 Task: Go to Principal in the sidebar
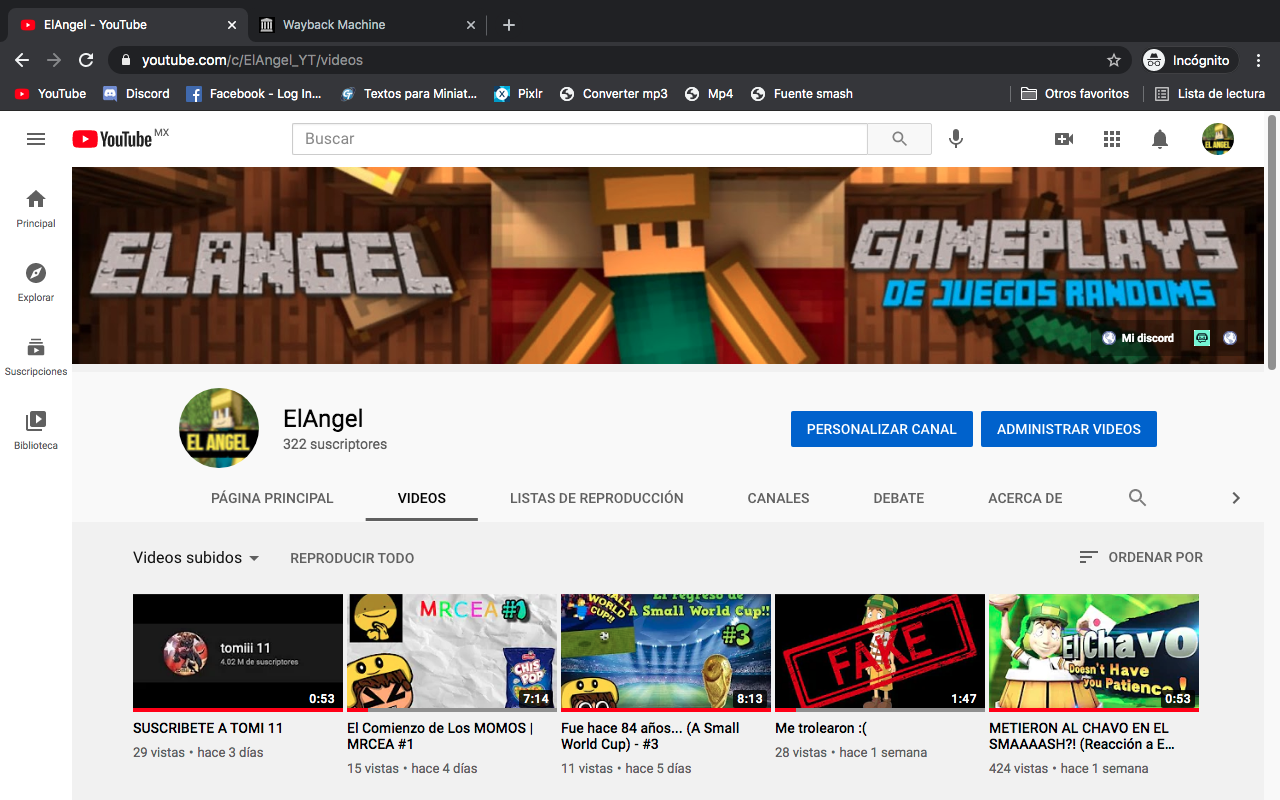point(36,208)
